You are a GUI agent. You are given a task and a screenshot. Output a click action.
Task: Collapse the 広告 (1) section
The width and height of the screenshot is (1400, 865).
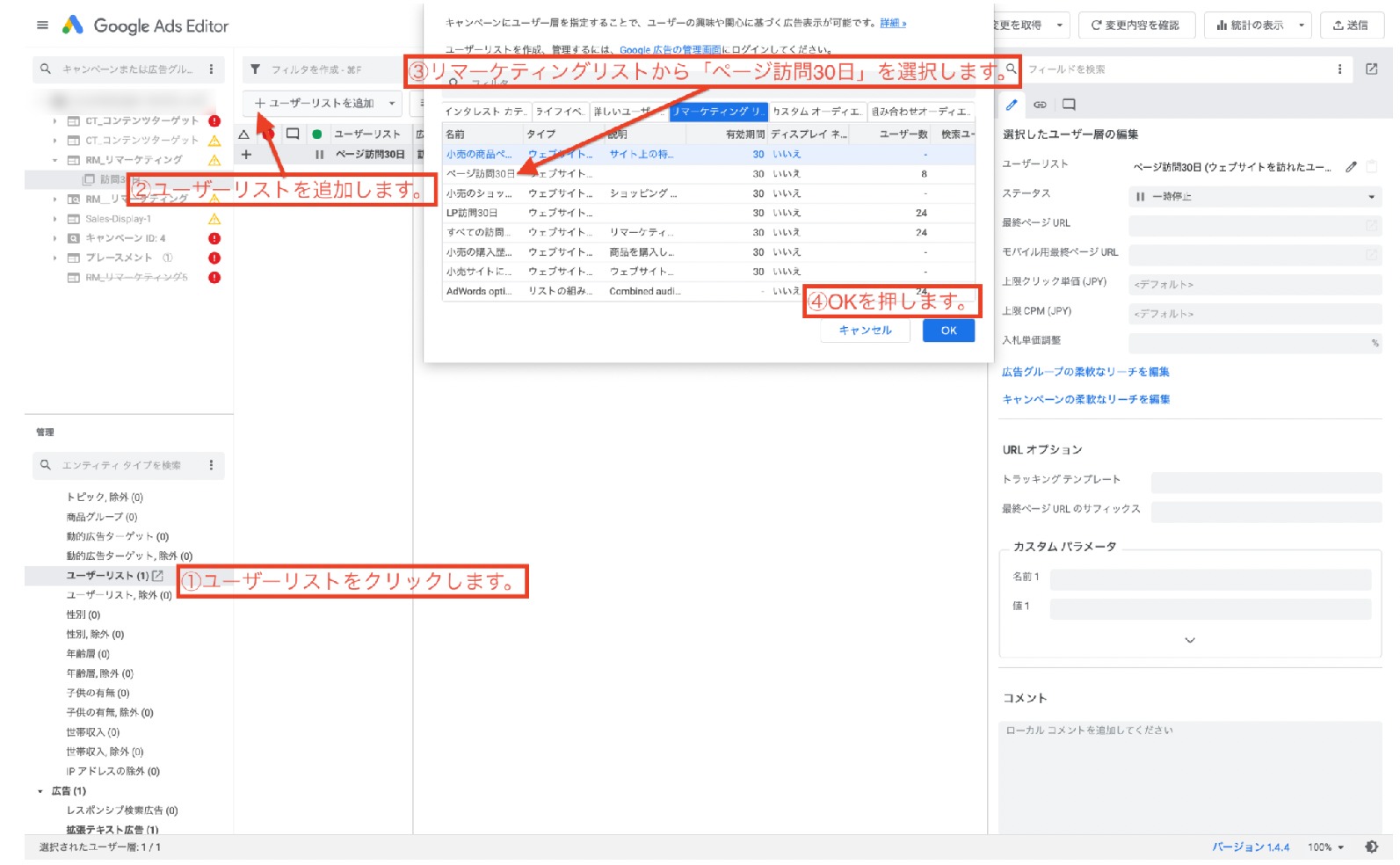coord(40,791)
